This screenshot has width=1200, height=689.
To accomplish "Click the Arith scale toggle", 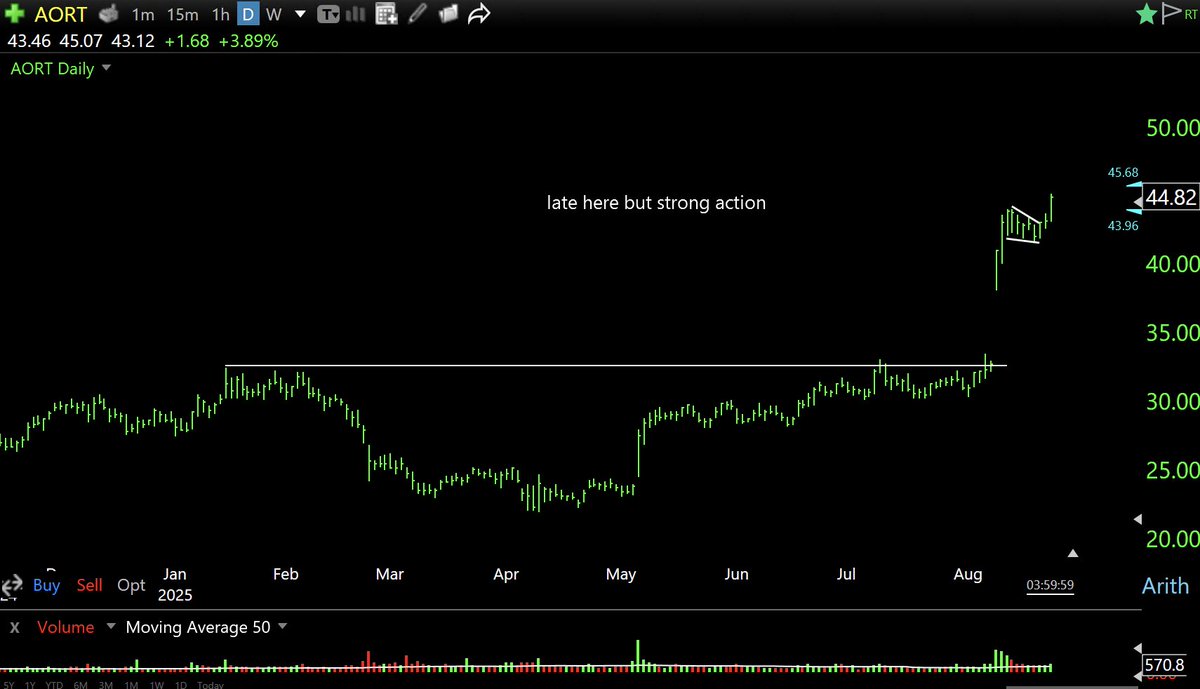I will pos(1166,586).
